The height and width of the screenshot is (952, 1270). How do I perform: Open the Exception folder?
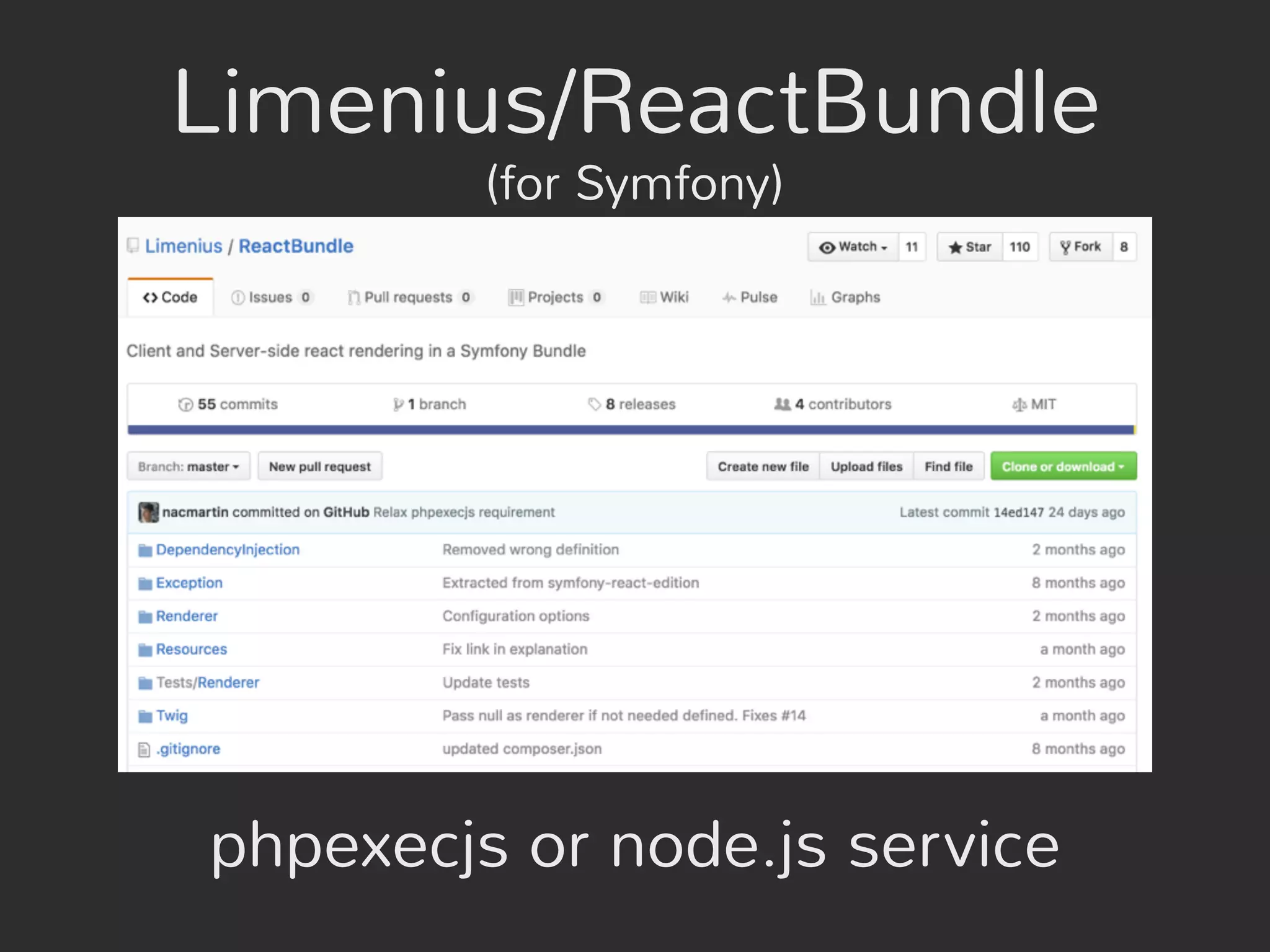pos(189,583)
